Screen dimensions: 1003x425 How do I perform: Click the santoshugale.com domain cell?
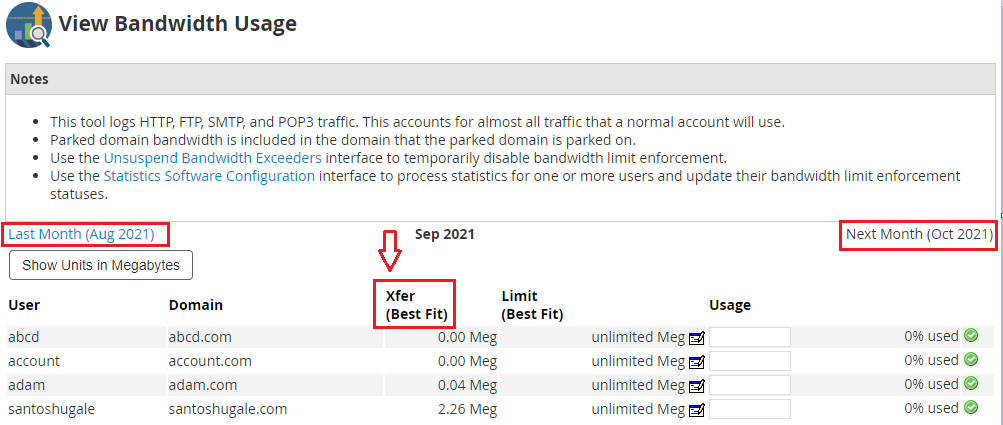click(x=228, y=409)
